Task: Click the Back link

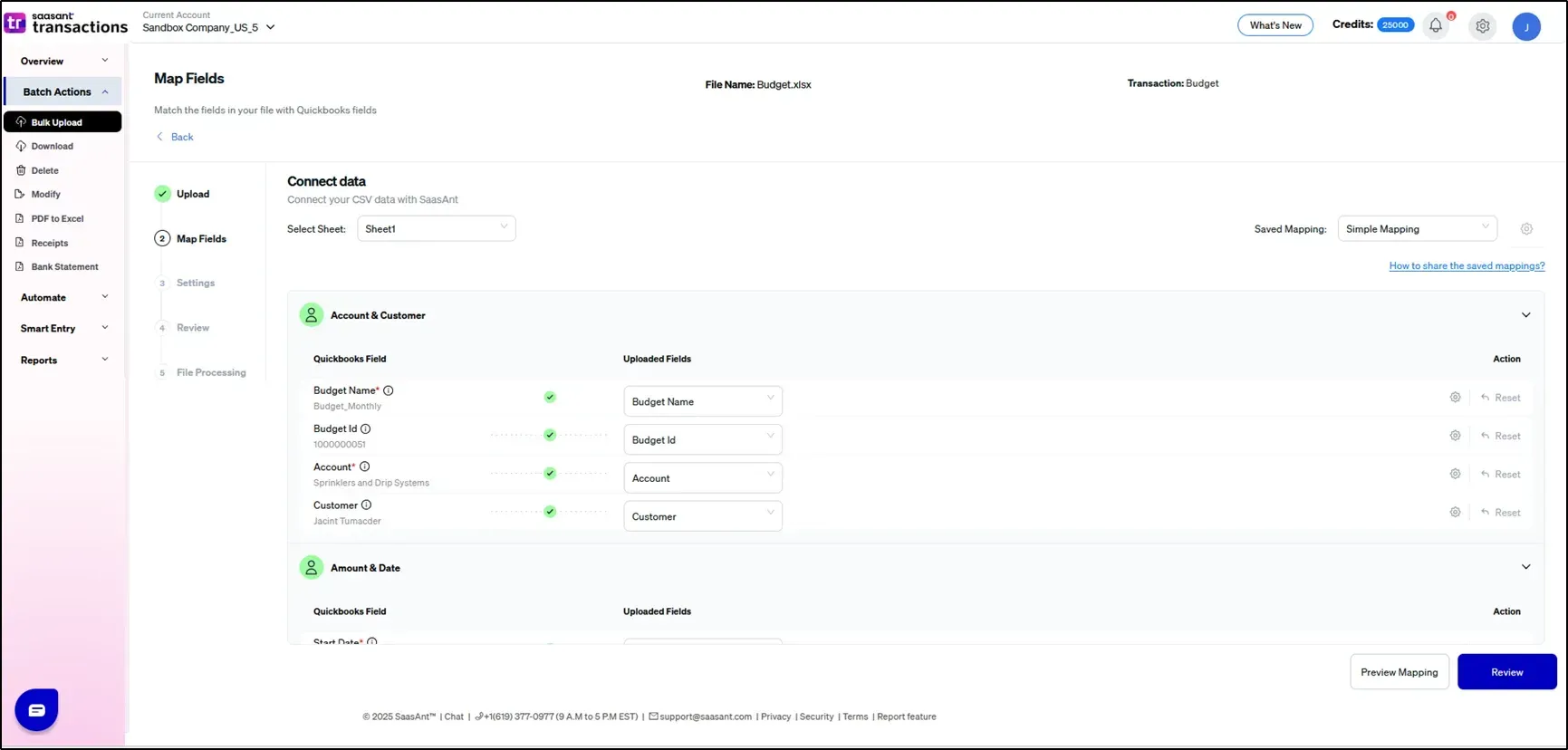Action: point(175,137)
